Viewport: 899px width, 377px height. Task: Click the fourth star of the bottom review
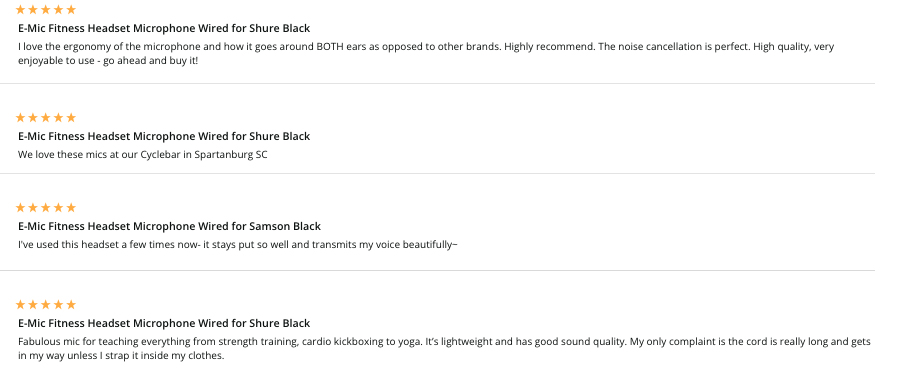click(x=58, y=304)
